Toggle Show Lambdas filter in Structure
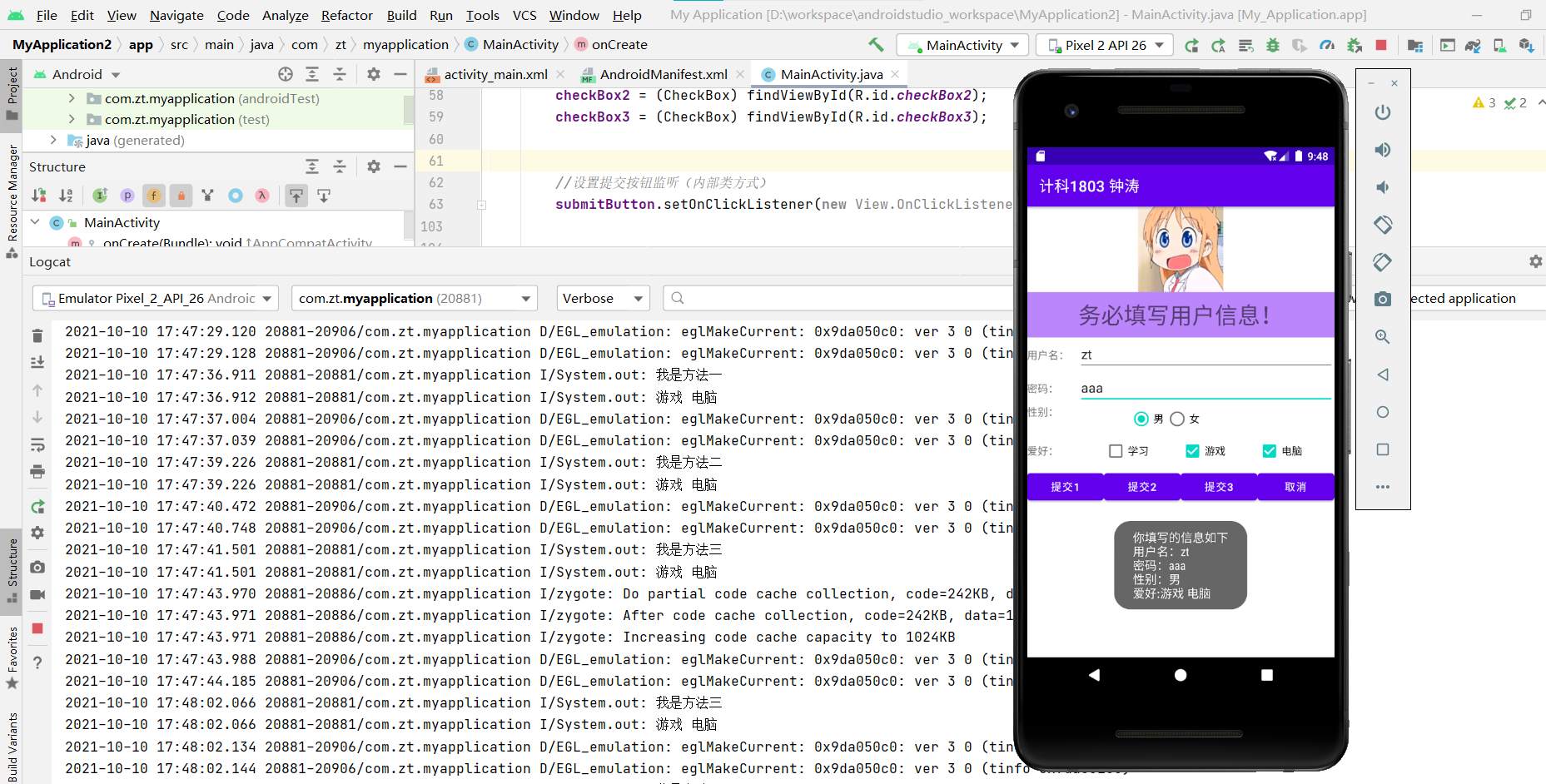The height and width of the screenshot is (784, 1546). pos(262,196)
